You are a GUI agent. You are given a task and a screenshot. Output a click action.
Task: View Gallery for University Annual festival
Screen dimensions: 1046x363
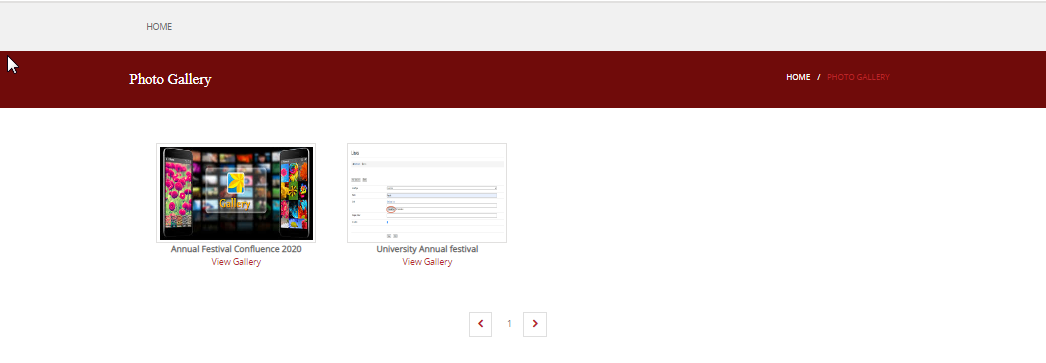pos(427,262)
